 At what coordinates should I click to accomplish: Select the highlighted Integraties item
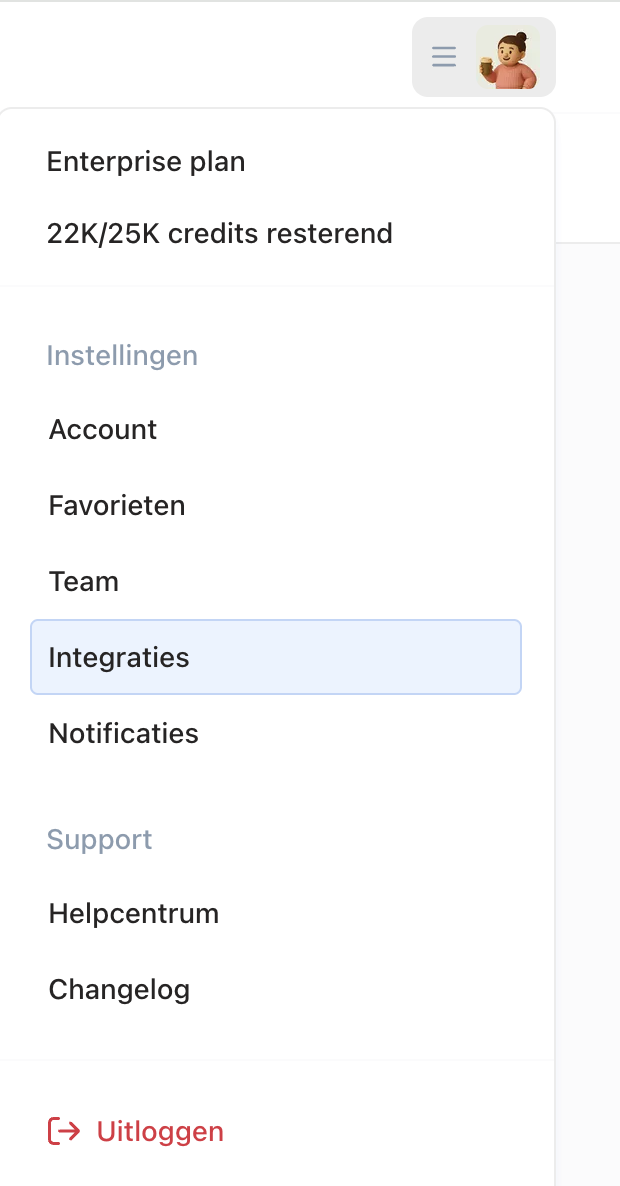click(276, 657)
